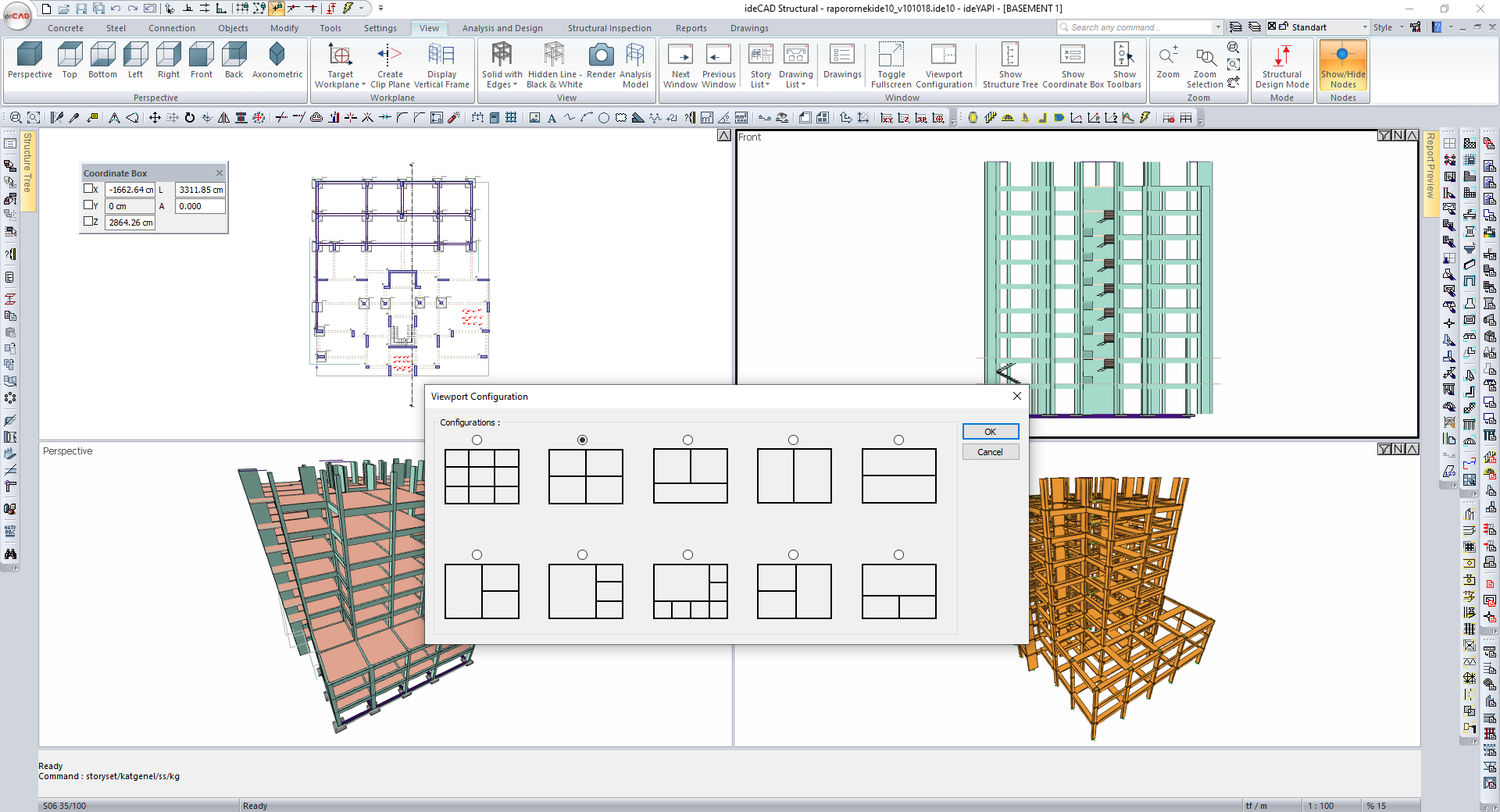Select two vertical panes viewport layout
1500x812 pixels.
point(793,440)
